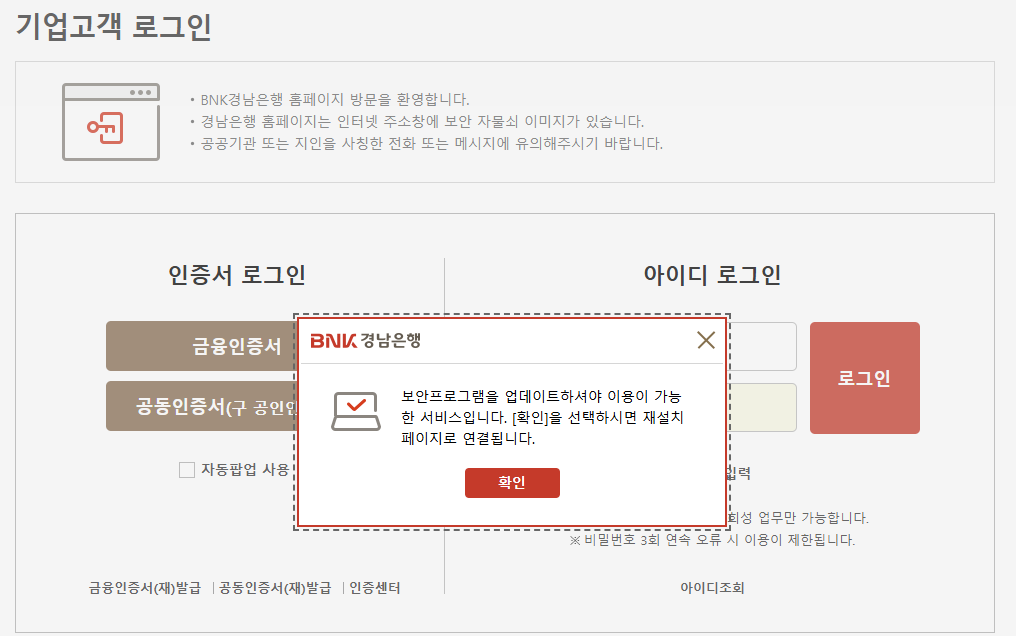Click the red 로그인 button
The height and width of the screenshot is (636, 1016).
864,378
